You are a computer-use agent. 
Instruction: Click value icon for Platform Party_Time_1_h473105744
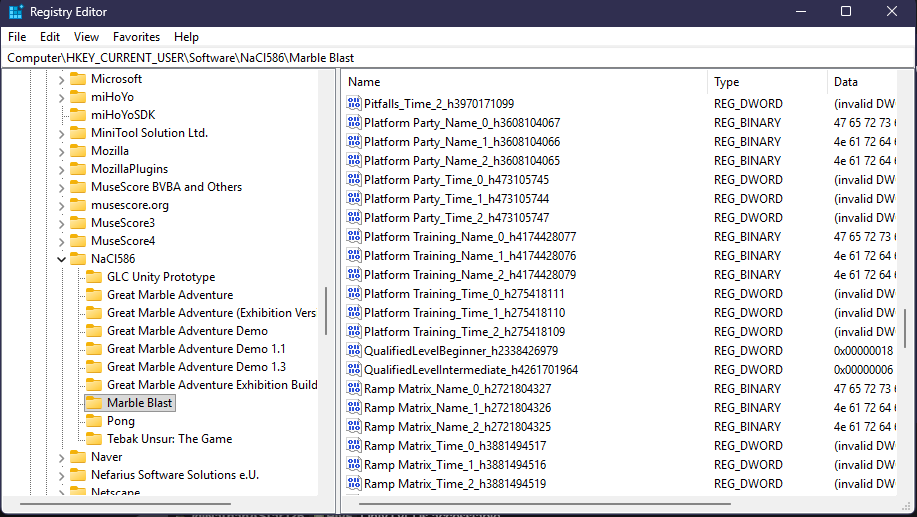pyautogui.click(x=354, y=199)
